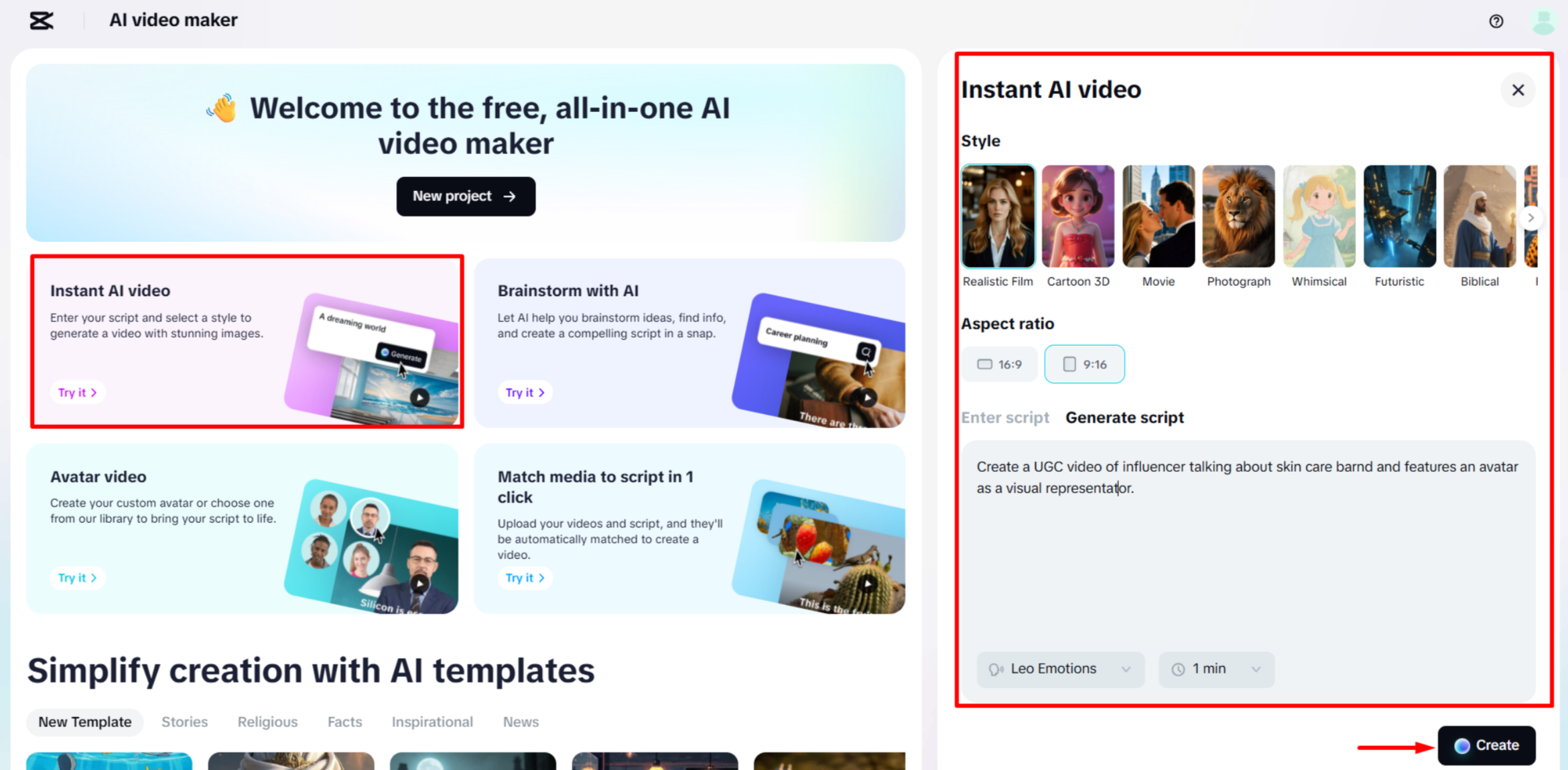
Task: Open the fourth template thumbnail
Action: [655, 761]
